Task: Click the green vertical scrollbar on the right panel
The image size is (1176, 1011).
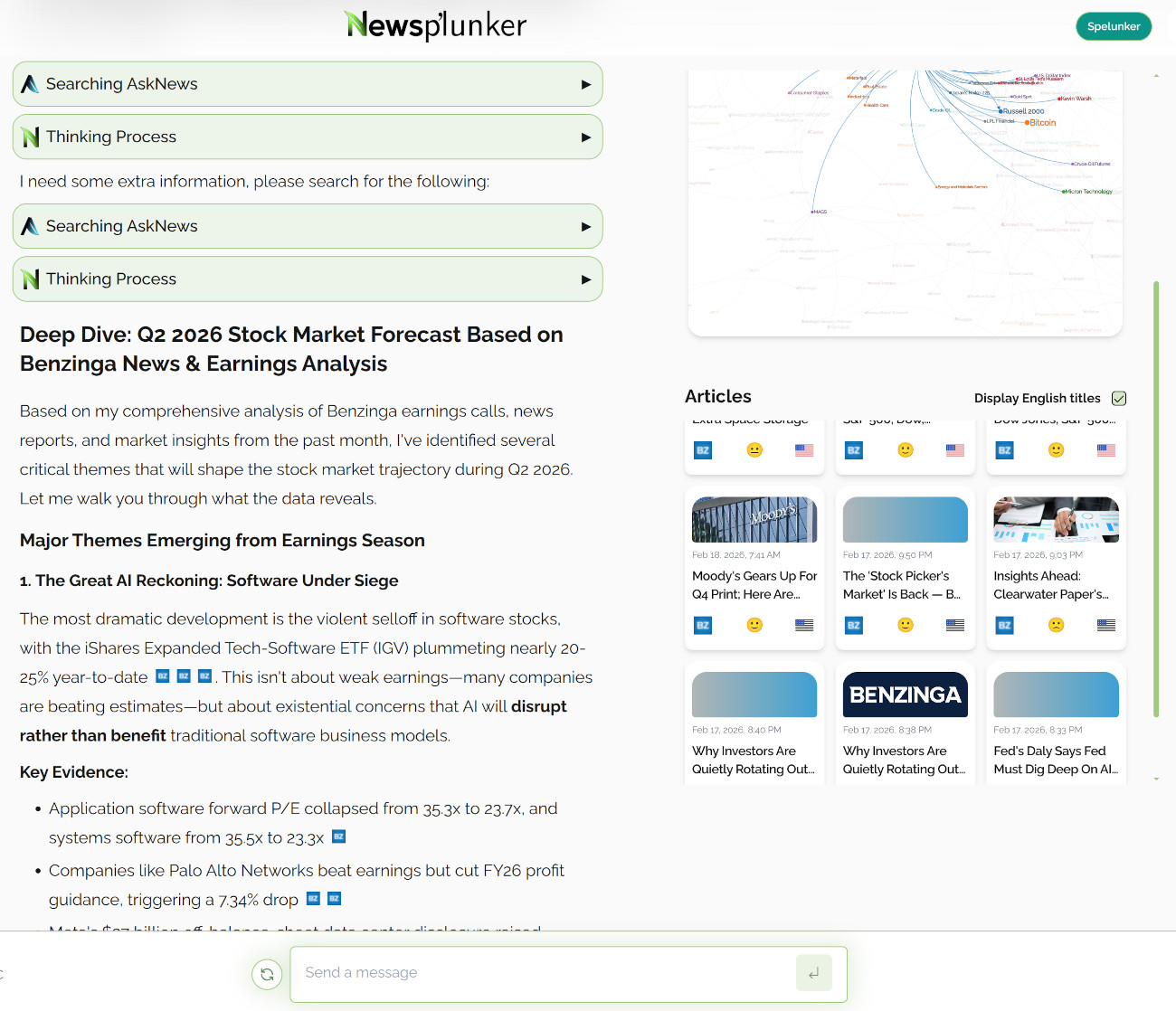Action: [1156, 499]
